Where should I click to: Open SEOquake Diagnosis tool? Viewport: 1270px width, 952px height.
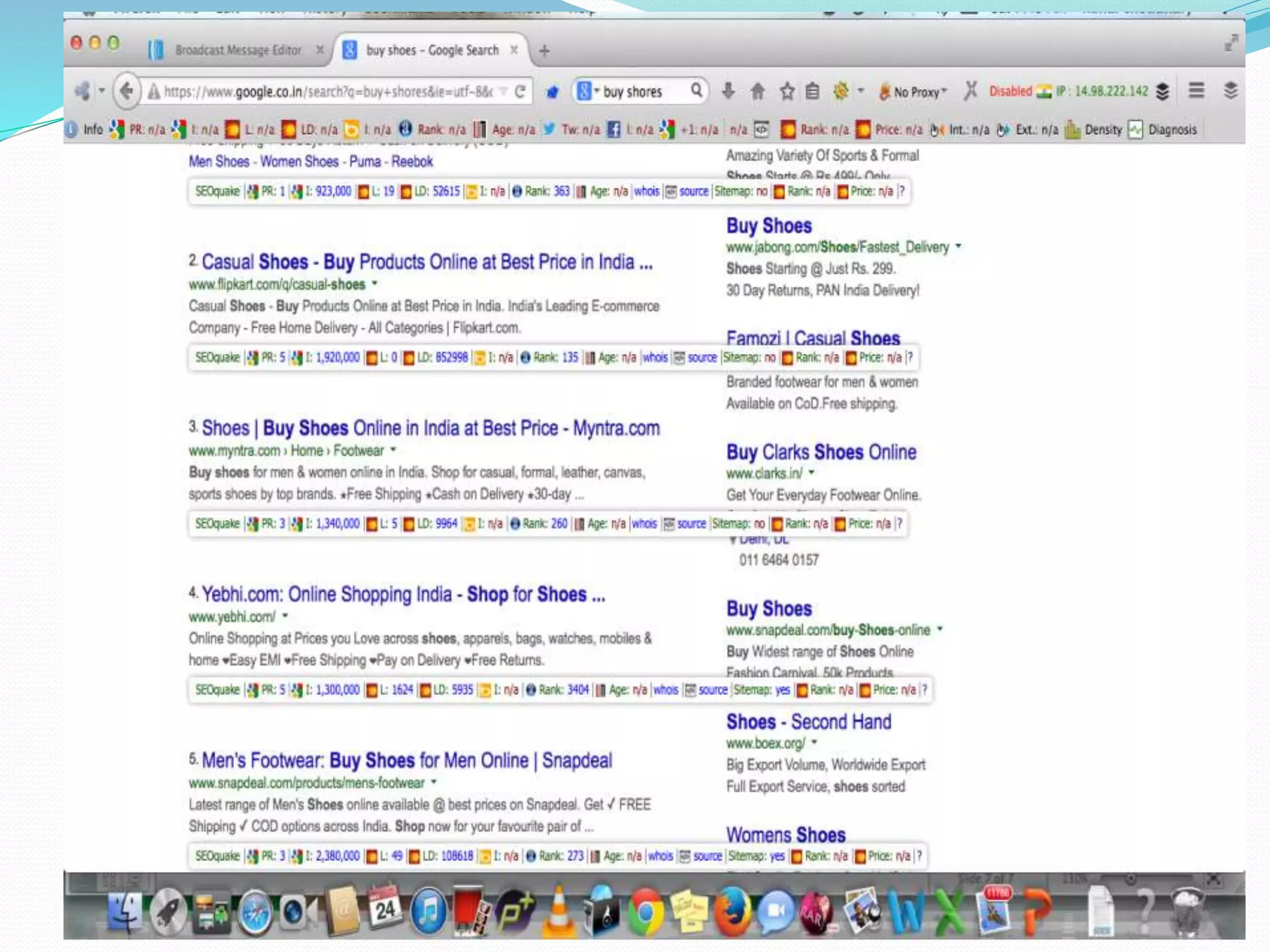point(1165,130)
